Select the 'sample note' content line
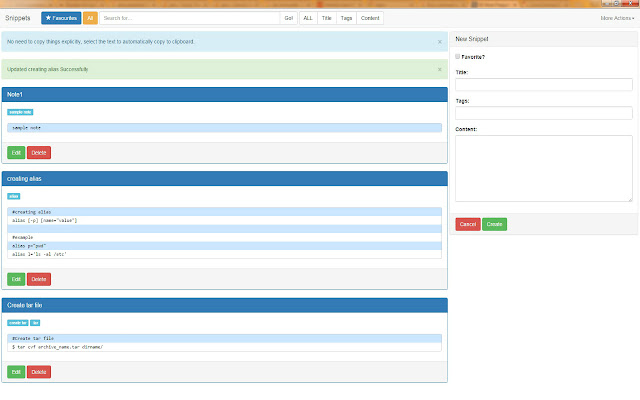Image resolution: width=640 pixels, height=400 pixels. pyautogui.click(x=224, y=128)
